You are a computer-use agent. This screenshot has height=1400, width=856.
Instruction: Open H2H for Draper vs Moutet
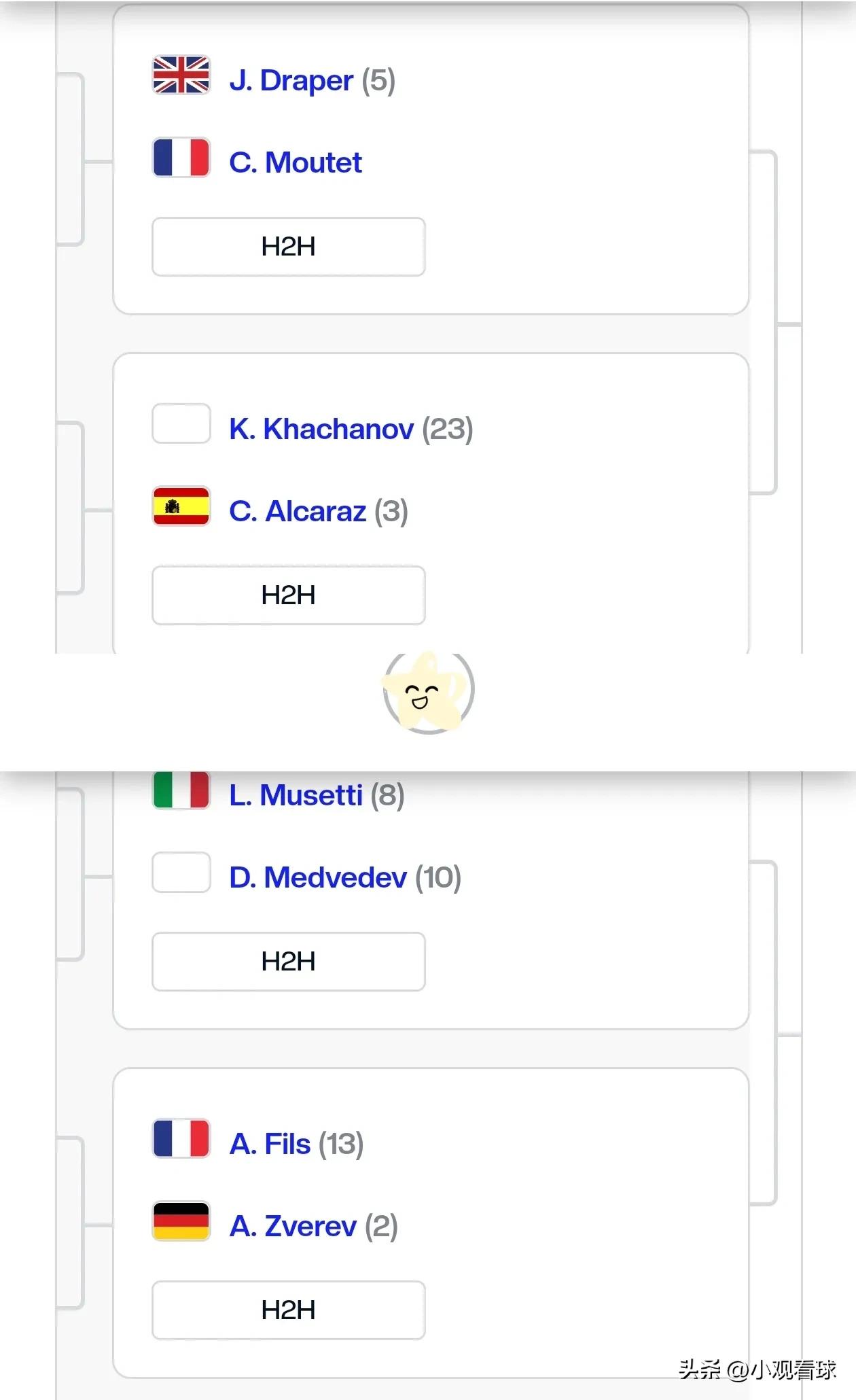(x=289, y=247)
